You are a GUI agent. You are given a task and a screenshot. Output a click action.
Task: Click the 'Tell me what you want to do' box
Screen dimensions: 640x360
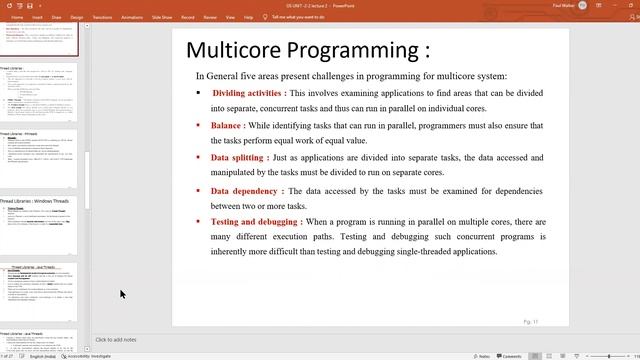tap(298, 17)
